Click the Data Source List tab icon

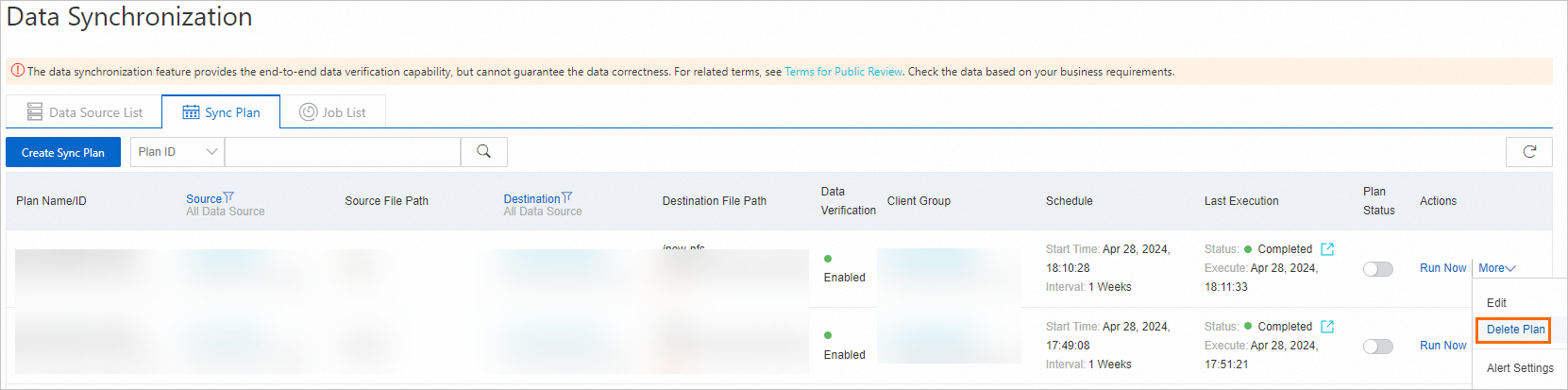tap(35, 111)
